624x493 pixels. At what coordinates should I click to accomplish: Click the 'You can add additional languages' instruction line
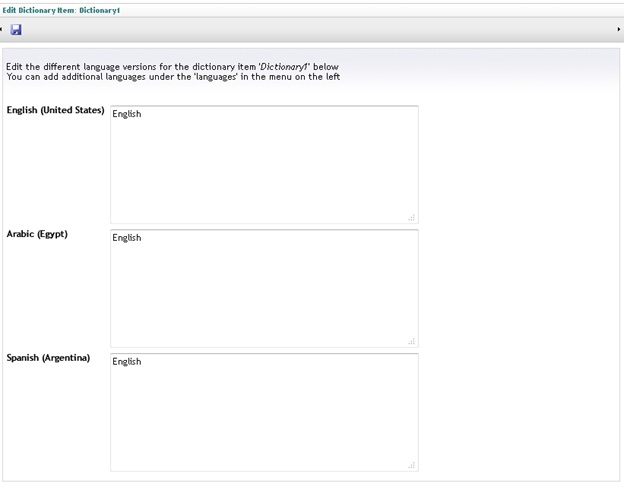pyautogui.click(x=173, y=77)
